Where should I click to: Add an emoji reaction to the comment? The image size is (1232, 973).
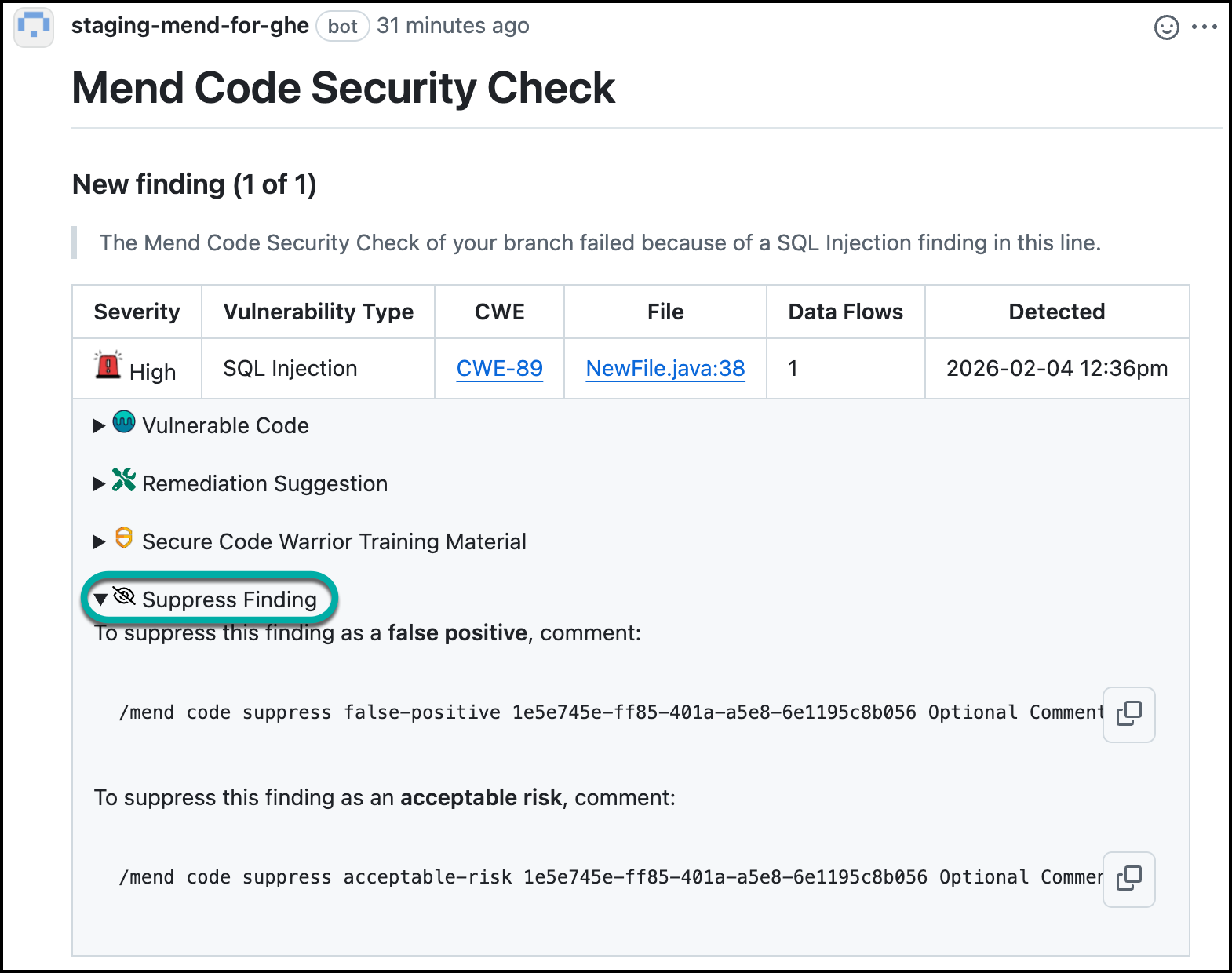point(1166,27)
